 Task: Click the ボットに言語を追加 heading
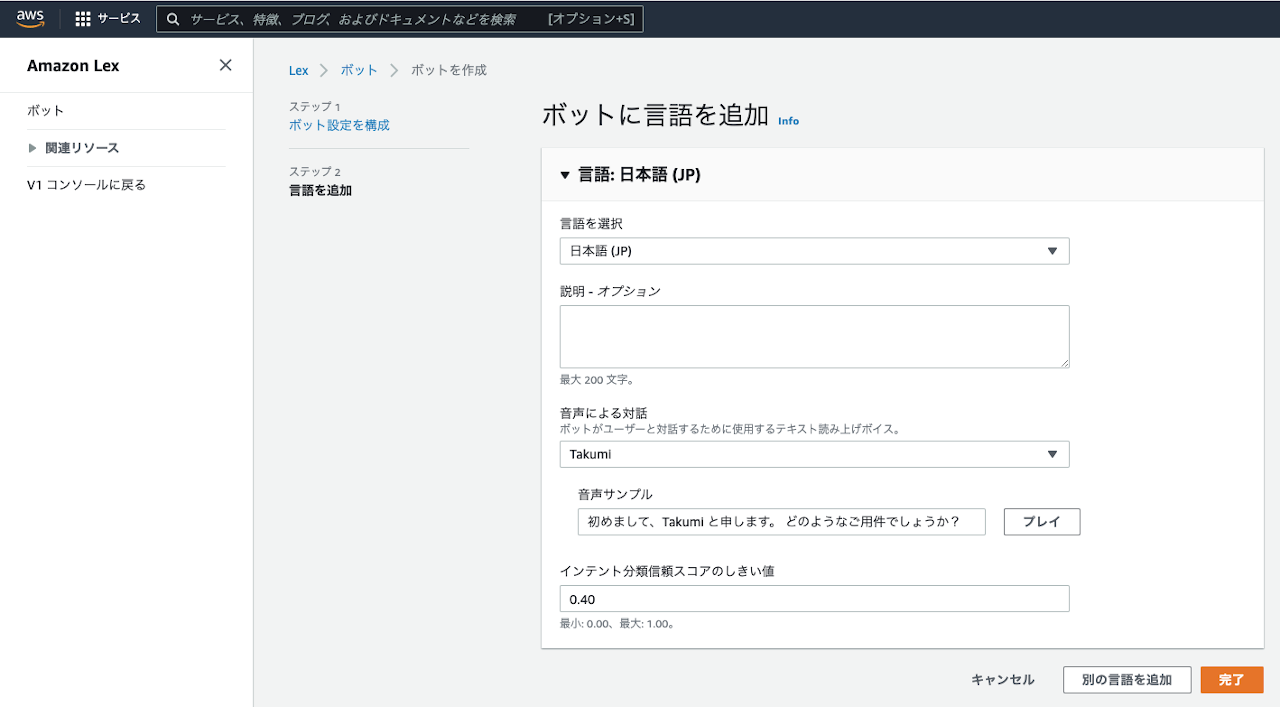pyautogui.click(x=655, y=115)
